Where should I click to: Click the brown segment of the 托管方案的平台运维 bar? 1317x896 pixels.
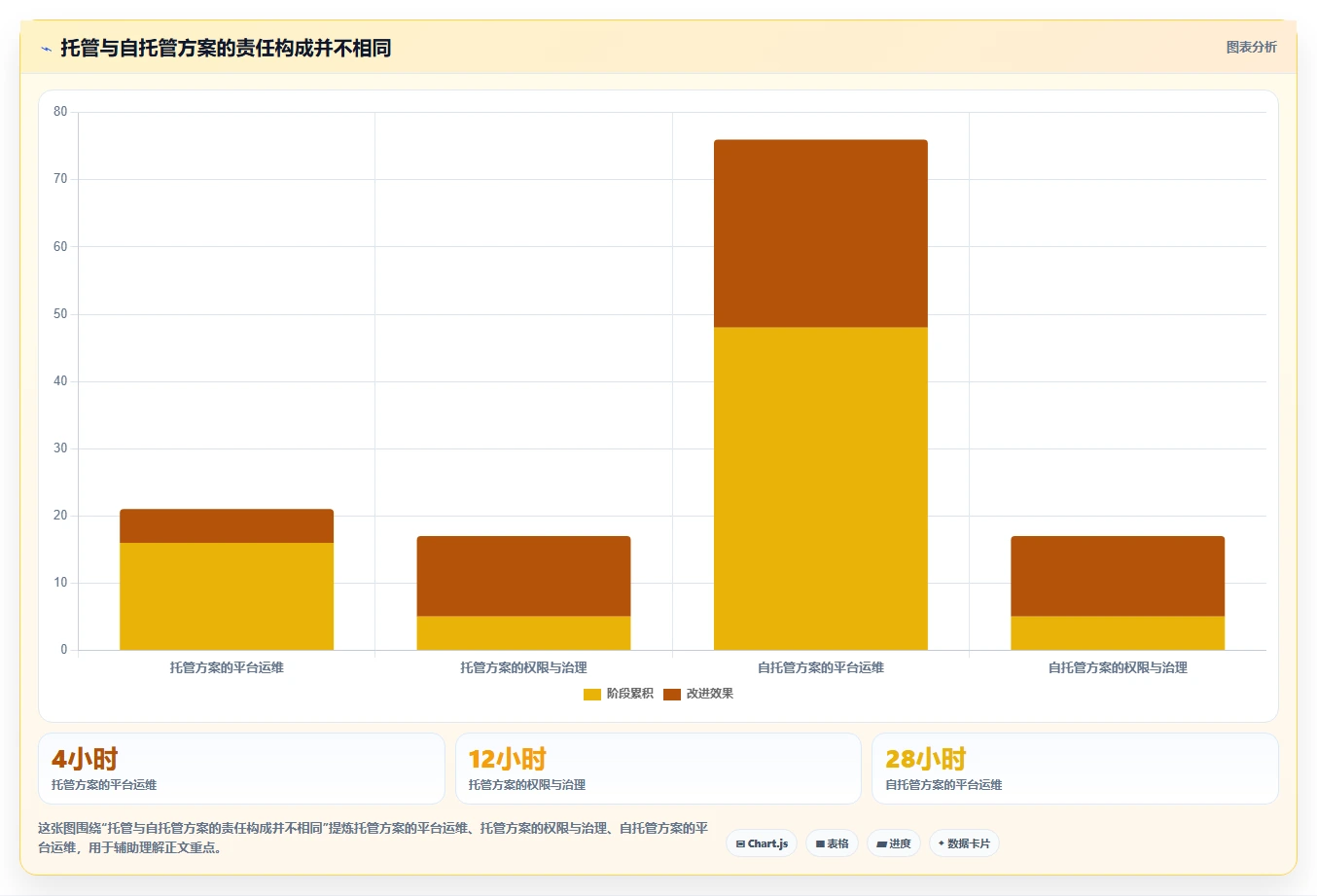[x=227, y=526]
